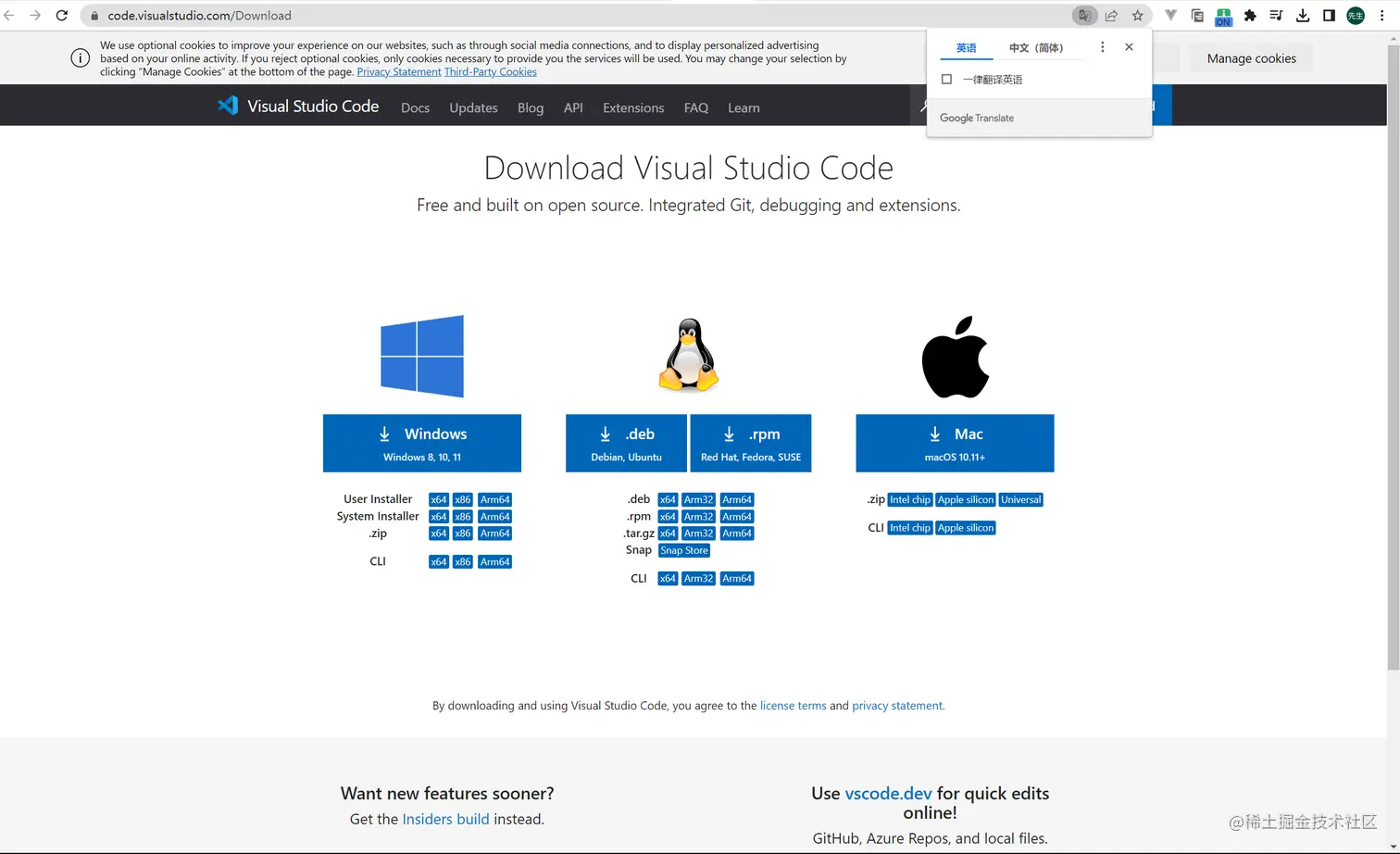Screen dimensions: 1400x854
Task: Click the Windows download button
Action: [422, 443]
